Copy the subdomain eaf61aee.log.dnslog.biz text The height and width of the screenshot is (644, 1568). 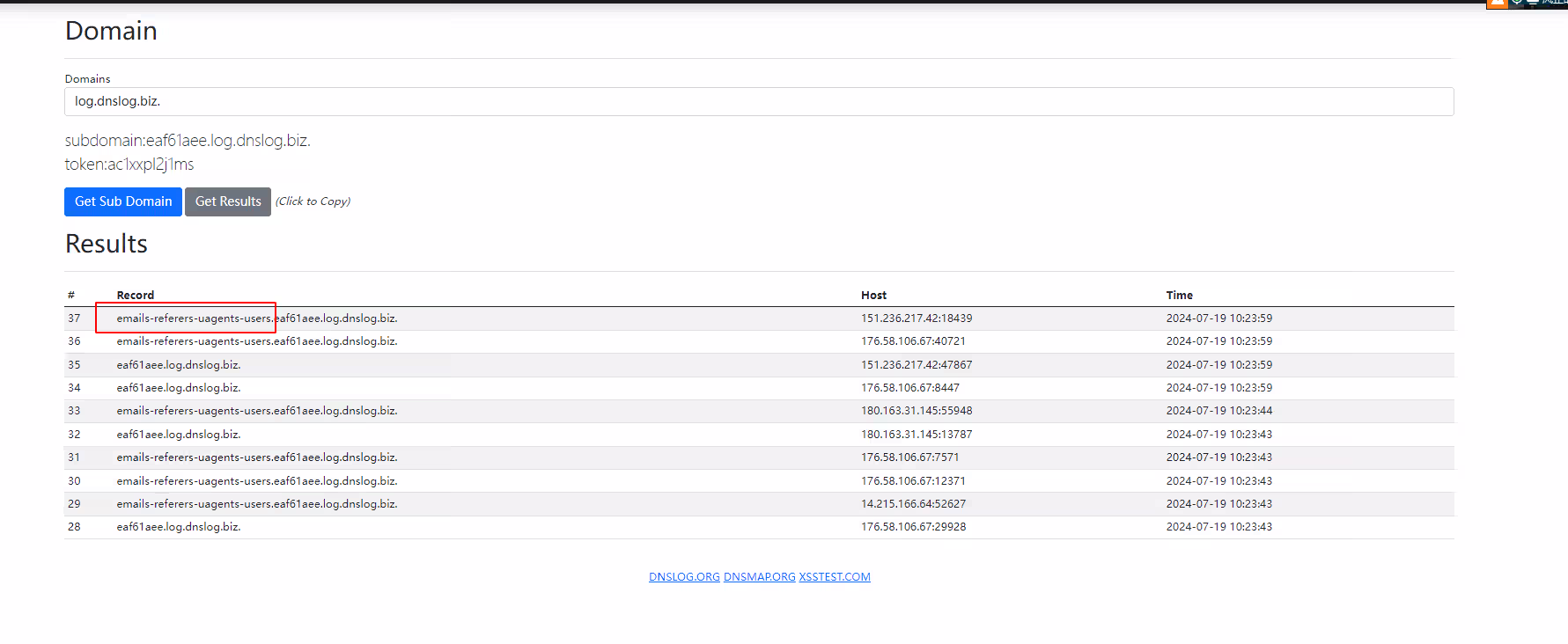[x=188, y=141]
